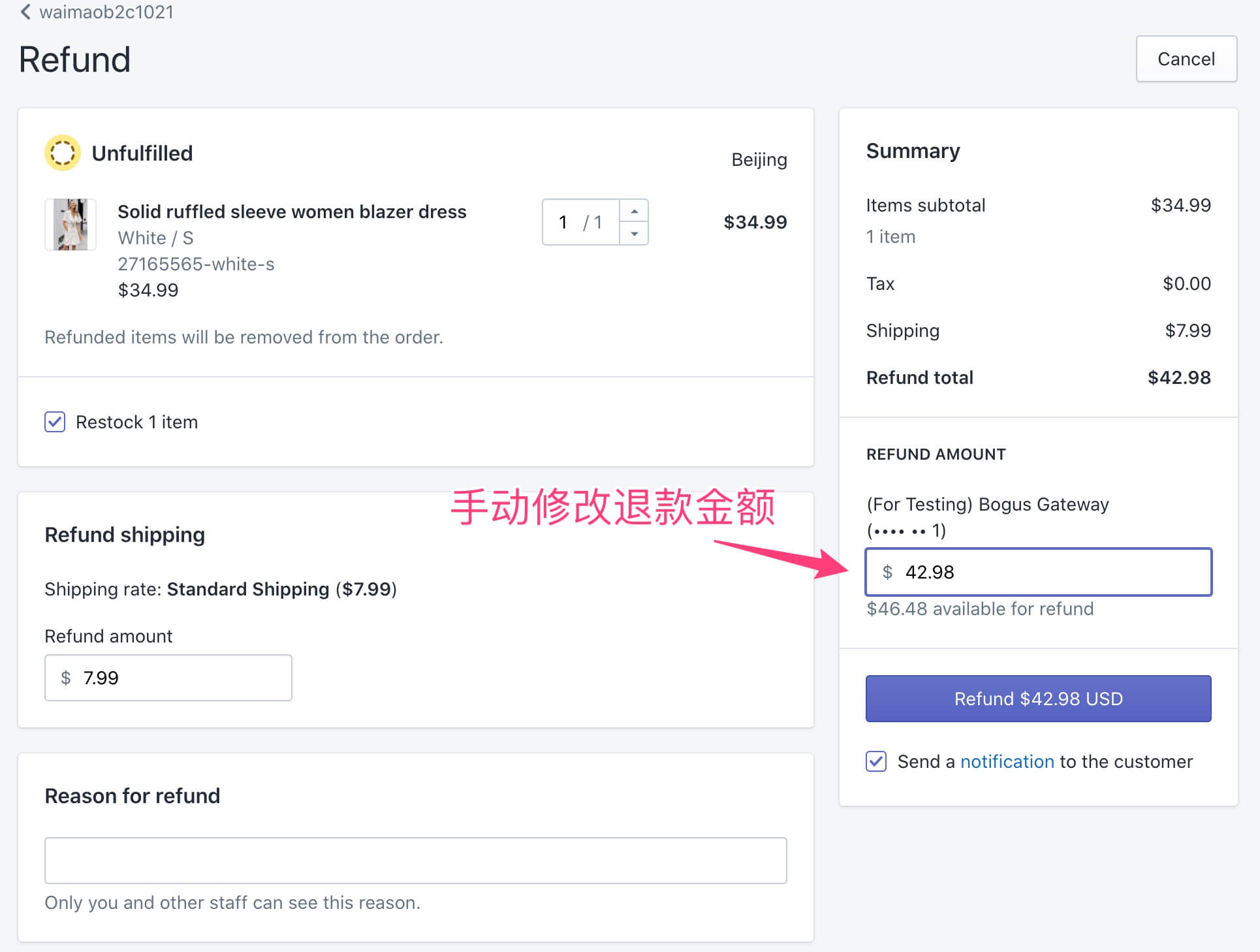Click the Shipping value $7.99 in Summary
Image resolution: width=1260 pixels, height=952 pixels.
1188,330
